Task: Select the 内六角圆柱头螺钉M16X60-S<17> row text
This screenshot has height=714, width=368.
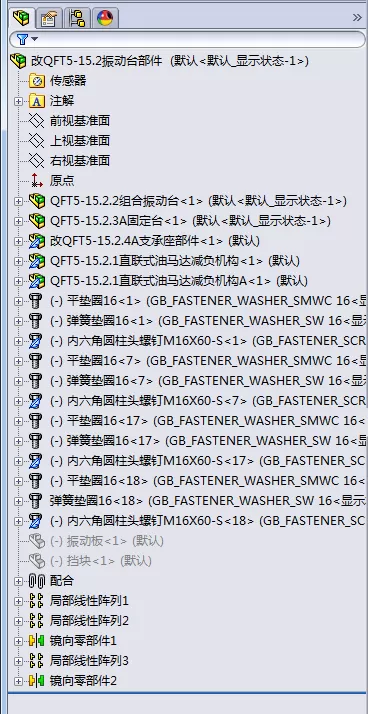Action: tap(208, 461)
